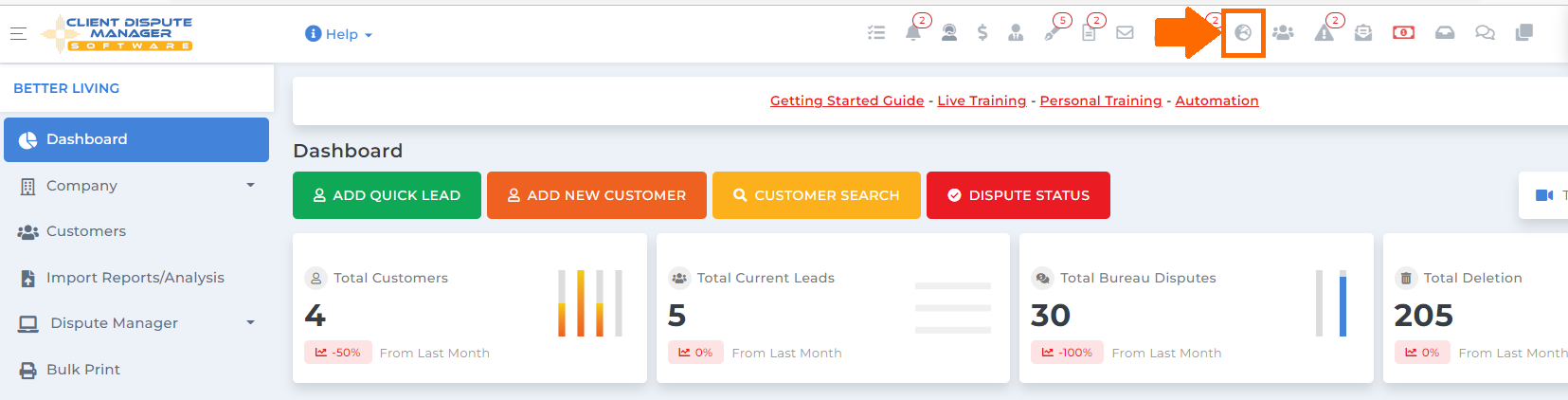Viewport: 1568px width, 400px height.
Task: Select Dashboard in the sidebar
Action: (x=136, y=139)
